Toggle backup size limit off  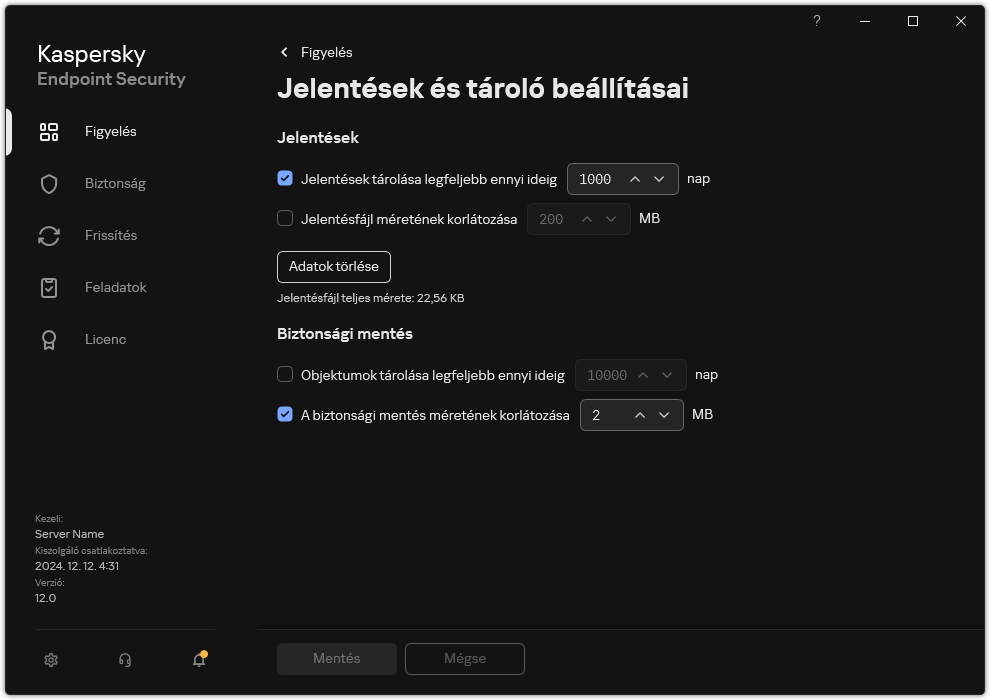(x=285, y=414)
